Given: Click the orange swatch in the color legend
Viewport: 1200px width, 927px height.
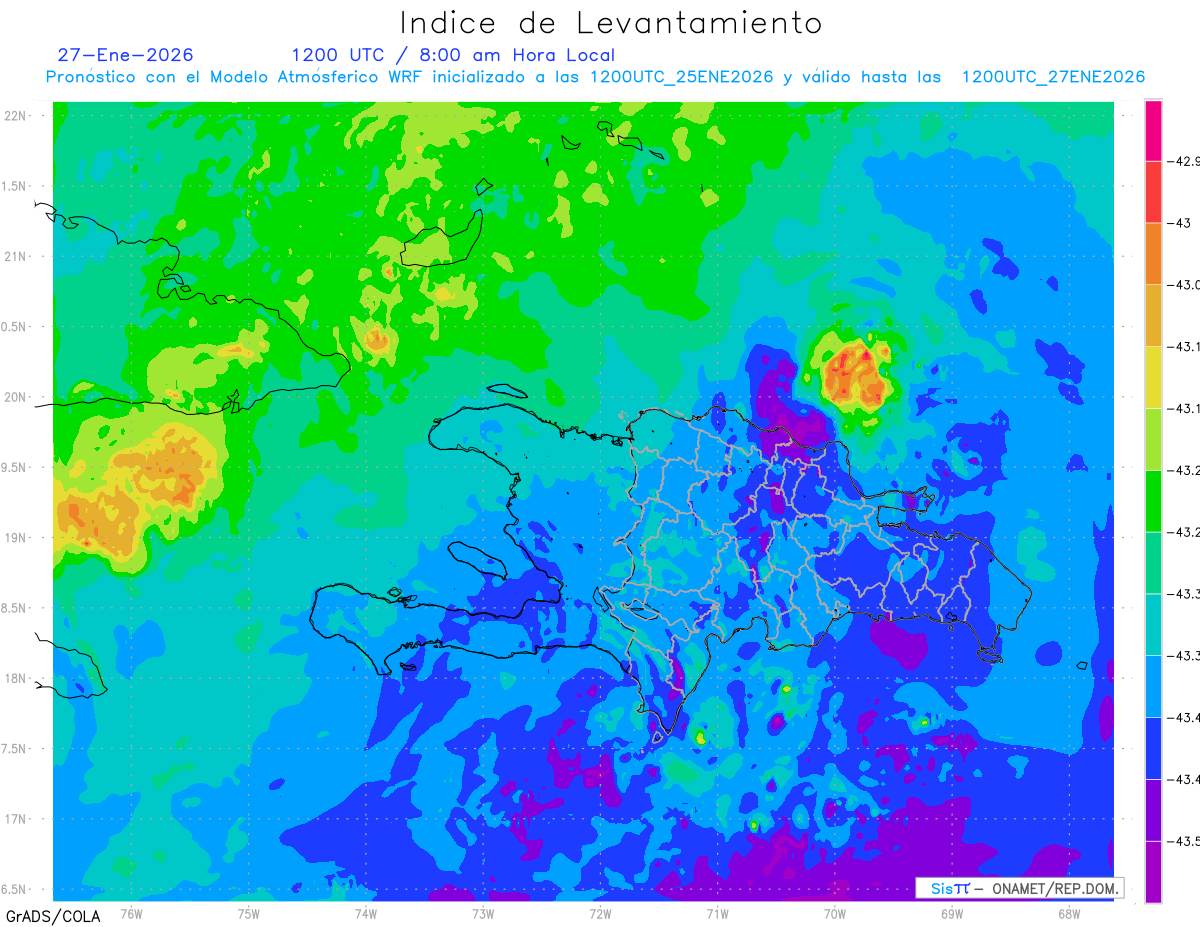Looking at the screenshot, I should [x=1153, y=254].
